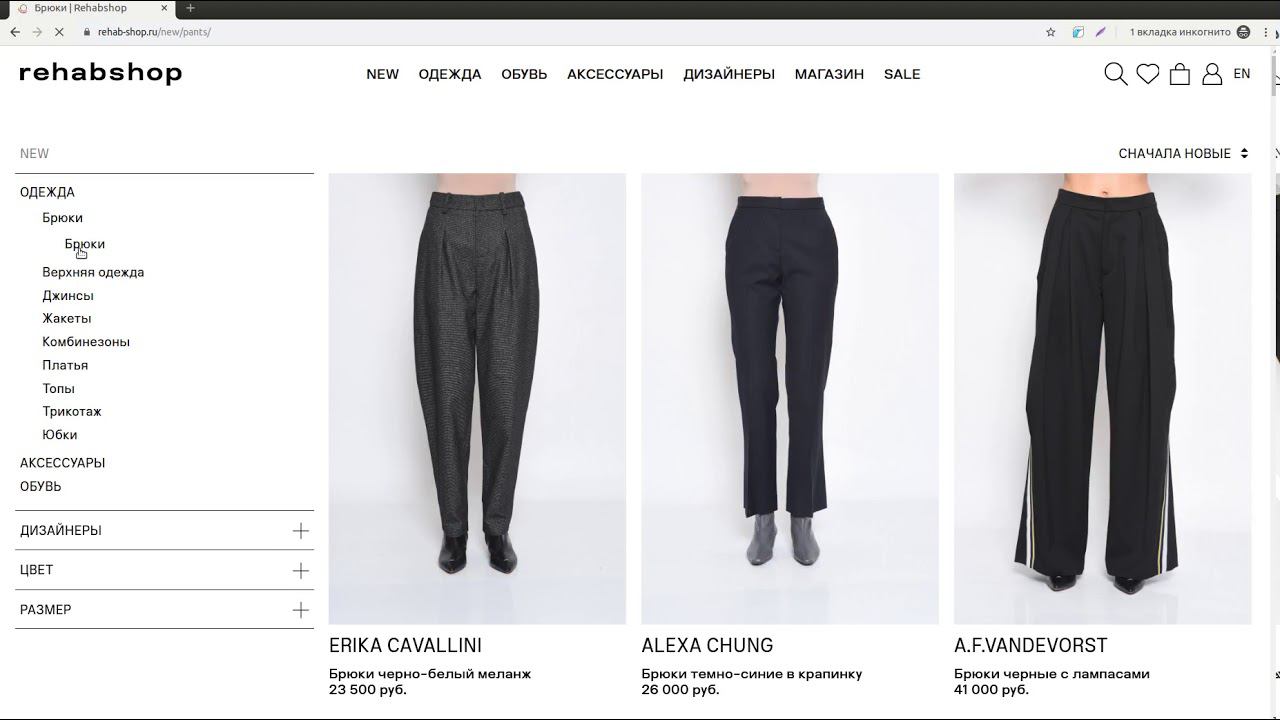1280x720 pixels.
Task: Open the wishlist heart icon
Action: (1148, 74)
